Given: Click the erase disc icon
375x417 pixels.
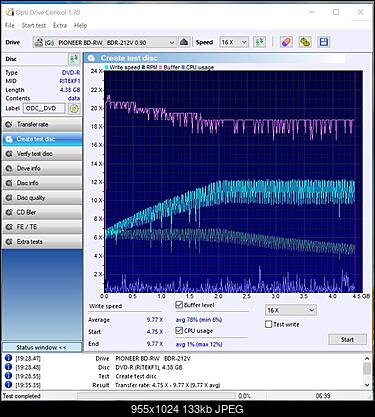Looking at the screenshot, I should pyautogui.click(x=286, y=42).
